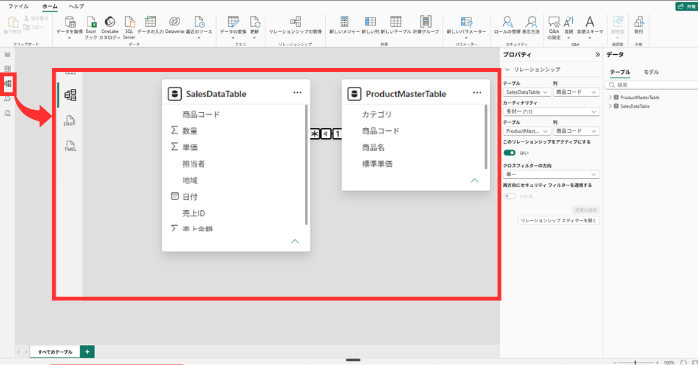Open 新しいパラメーター menu
Viewport: 698px width, 365px height.
(x=466, y=28)
